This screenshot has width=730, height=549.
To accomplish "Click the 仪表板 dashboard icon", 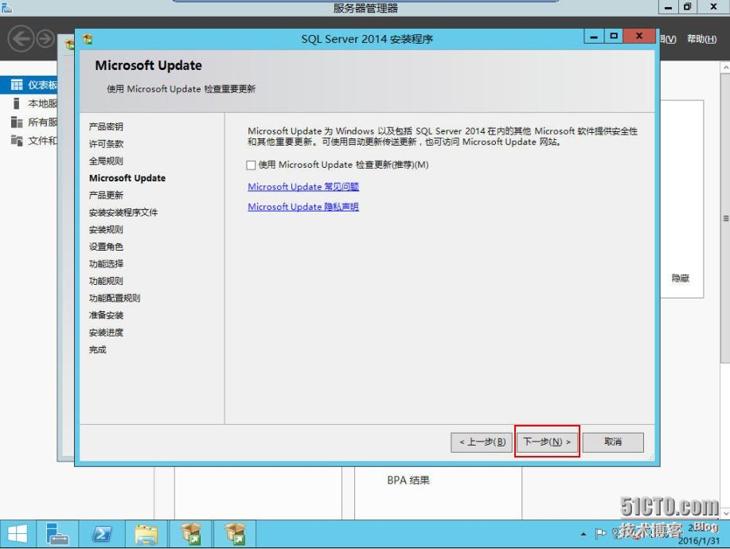I will tap(17, 85).
